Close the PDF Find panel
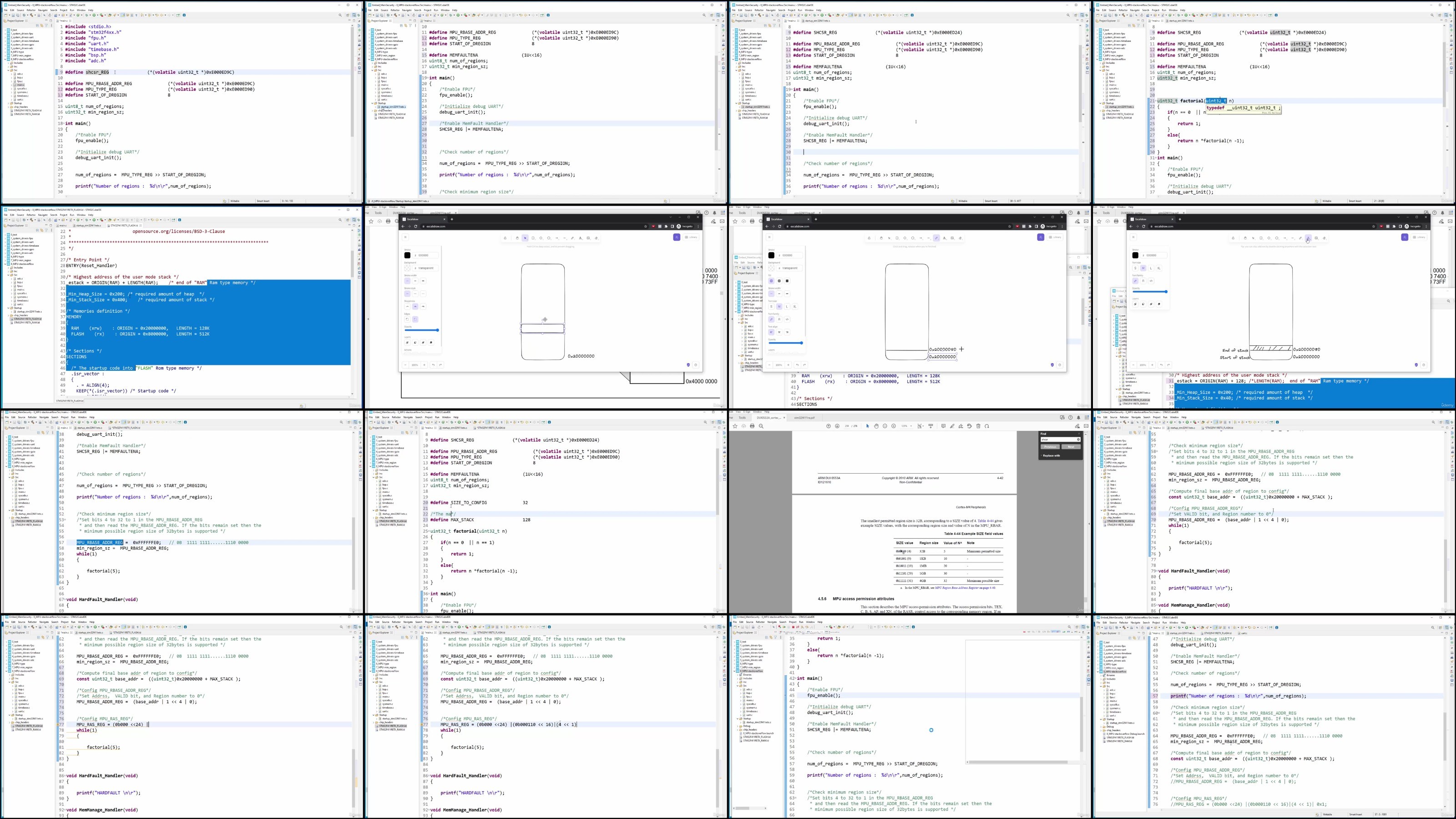This screenshot has height=819, width=1456. [1079, 434]
